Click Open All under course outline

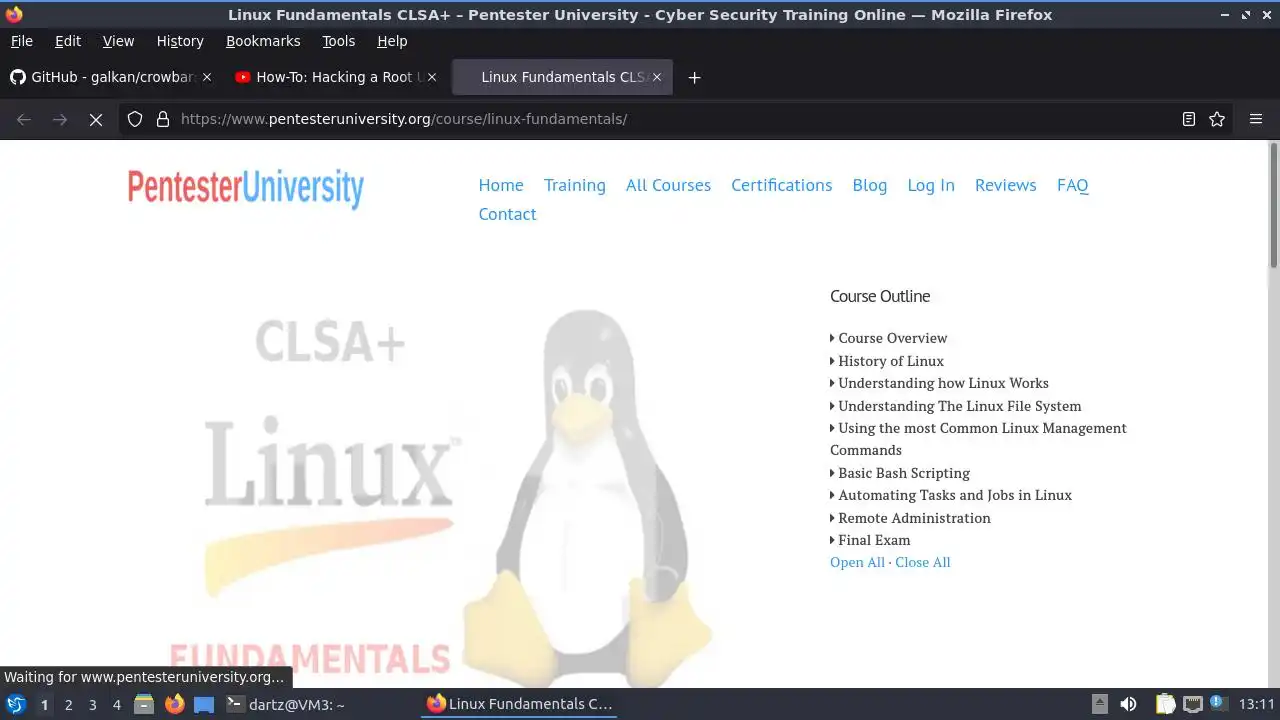click(857, 562)
